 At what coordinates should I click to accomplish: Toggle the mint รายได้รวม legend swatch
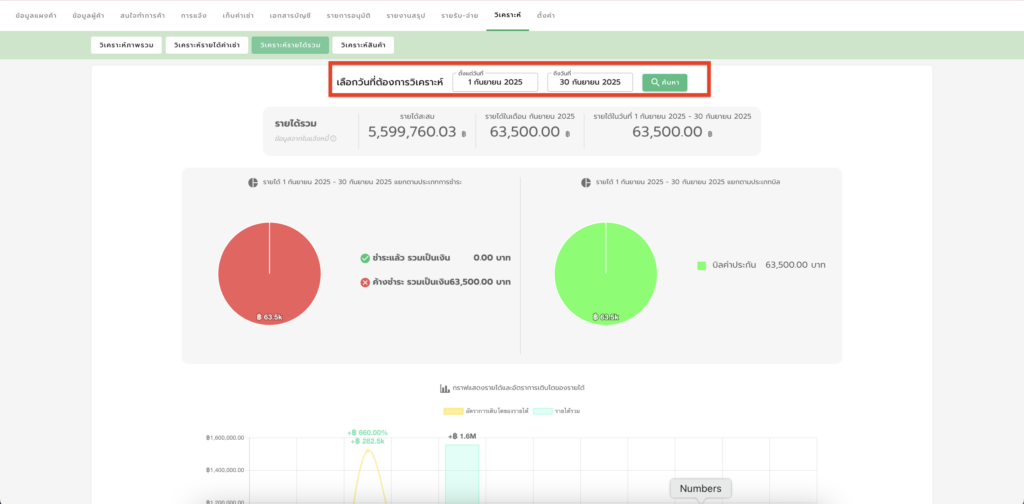point(542,411)
